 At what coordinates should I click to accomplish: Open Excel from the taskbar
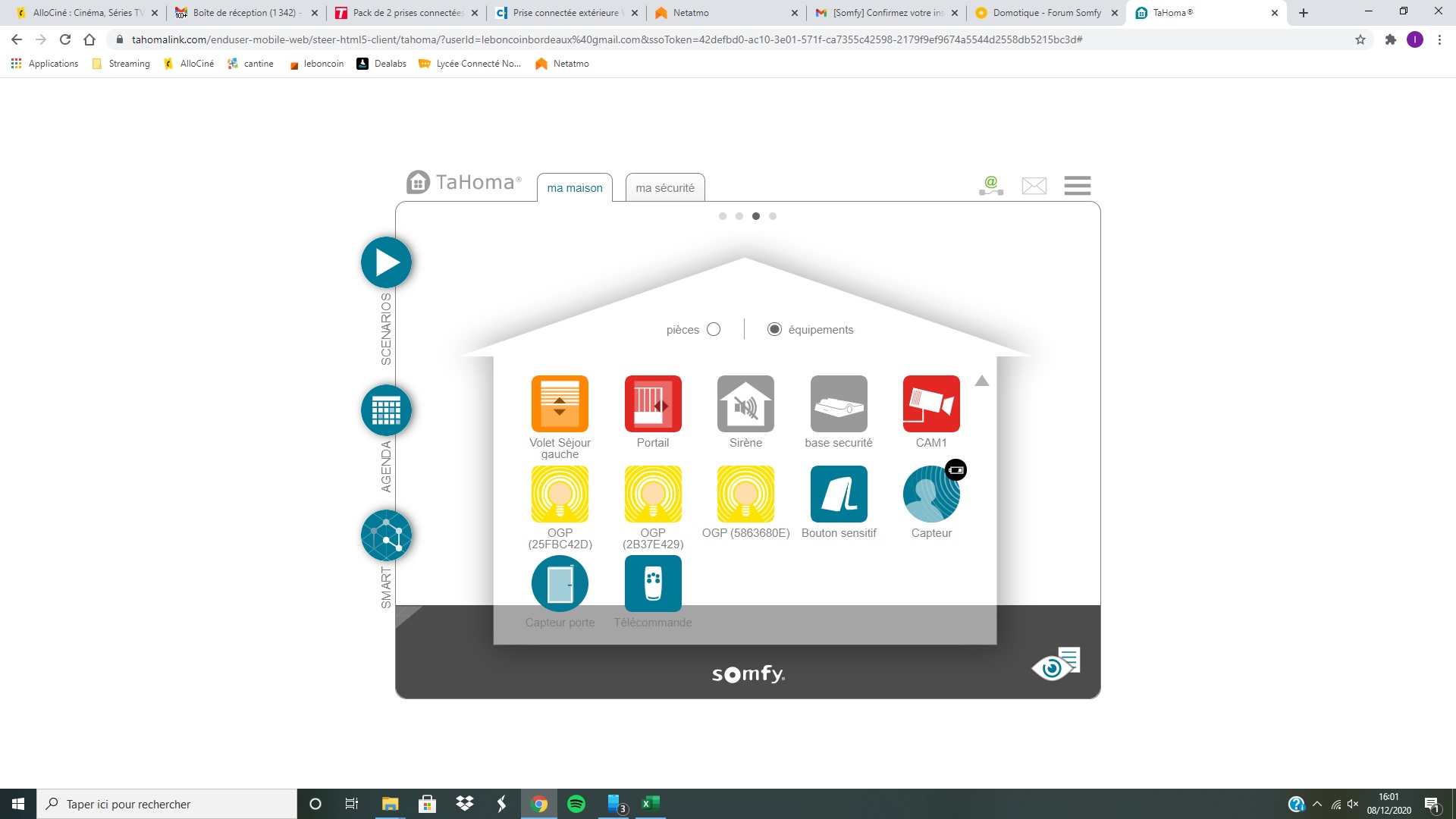650,804
